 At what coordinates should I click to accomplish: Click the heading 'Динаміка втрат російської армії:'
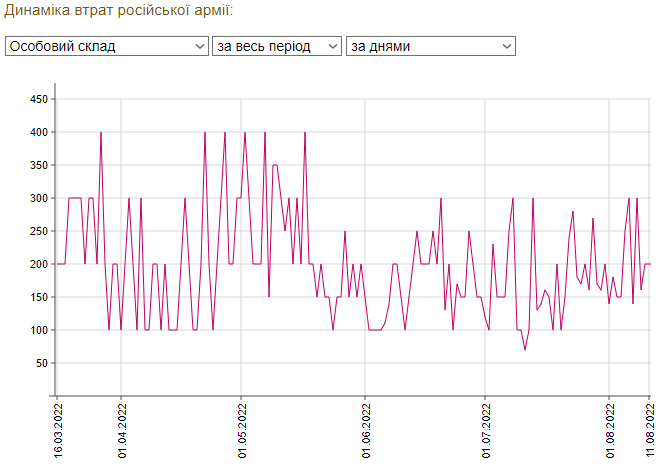pyautogui.click(x=119, y=10)
